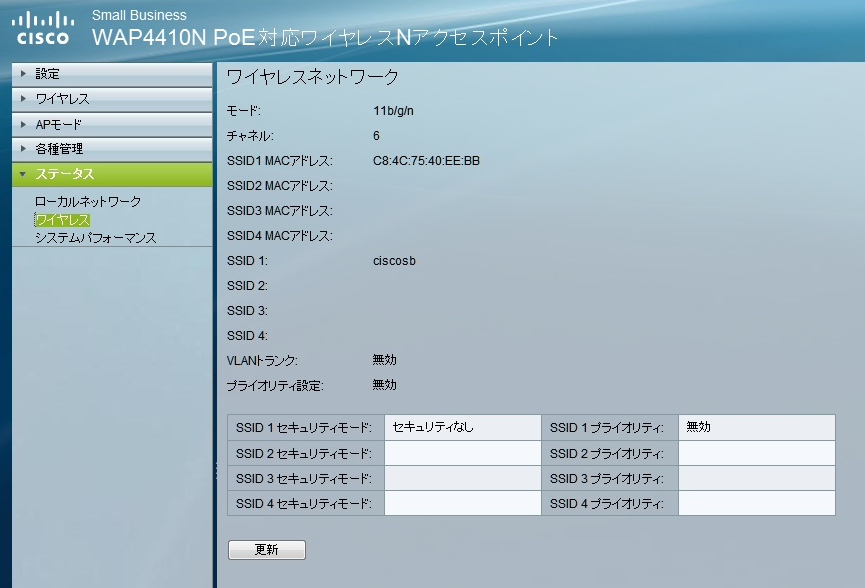The height and width of the screenshot is (588, 865).
Task: Select SSID 1 value ciscosb
Action: pyautogui.click(x=394, y=261)
